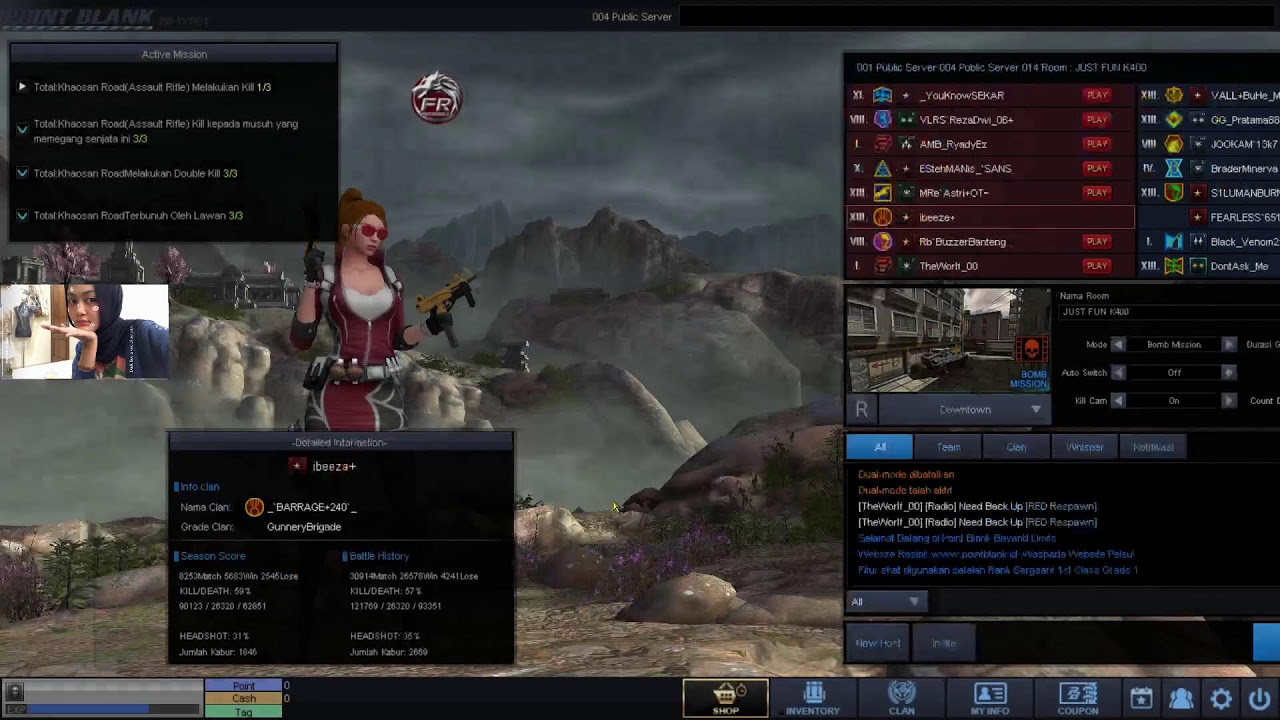Viewport: 1280px width, 720px height.
Task: Click the green Tag currency bar
Action: pyautogui.click(x=244, y=712)
